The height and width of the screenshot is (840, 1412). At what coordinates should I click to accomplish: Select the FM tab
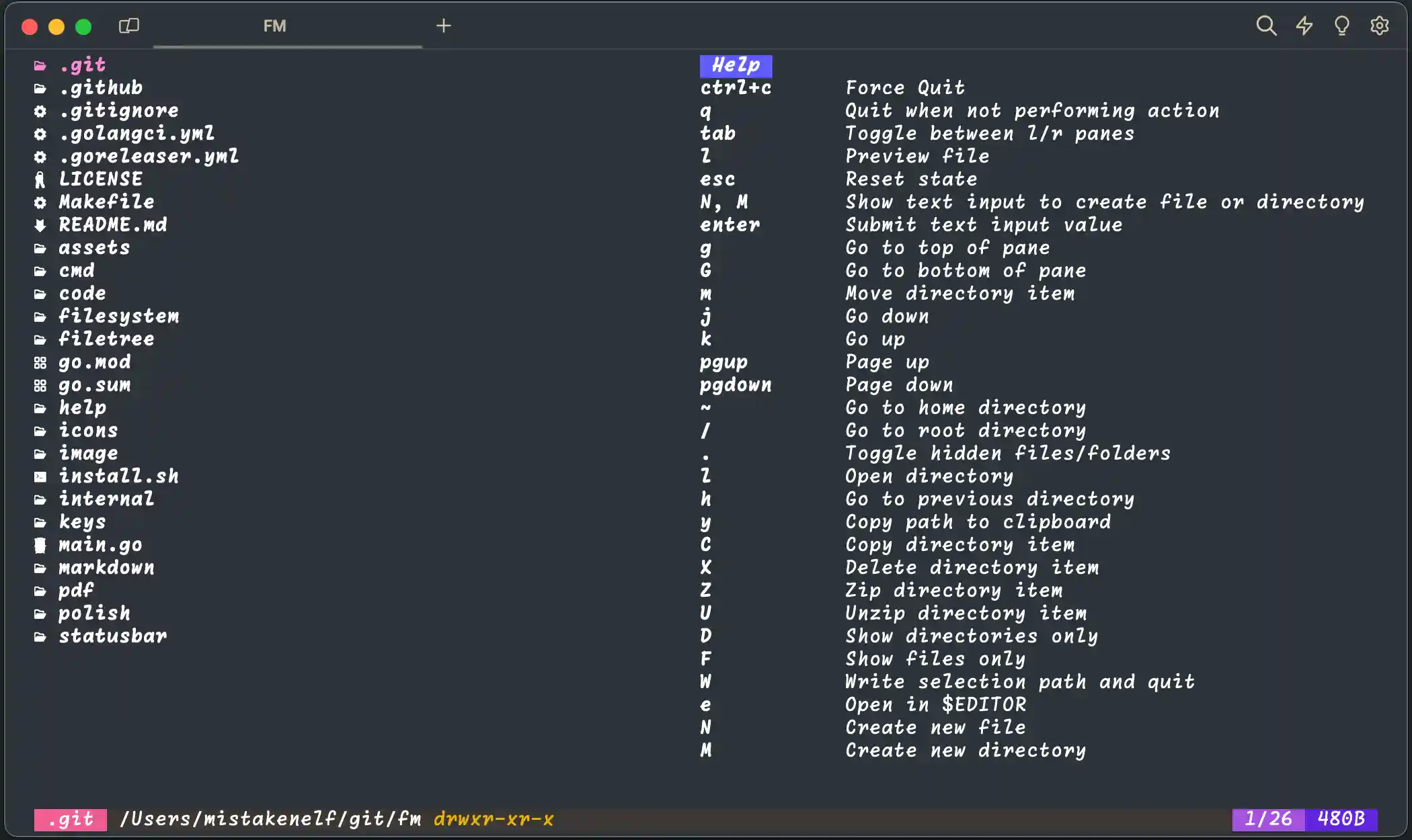pos(274,27)
